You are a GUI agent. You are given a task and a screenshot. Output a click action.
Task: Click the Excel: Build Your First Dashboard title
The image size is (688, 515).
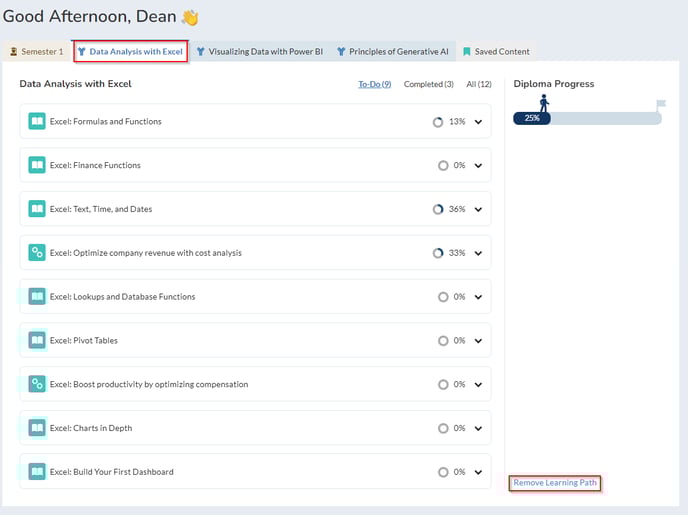[x=111, y=472]
